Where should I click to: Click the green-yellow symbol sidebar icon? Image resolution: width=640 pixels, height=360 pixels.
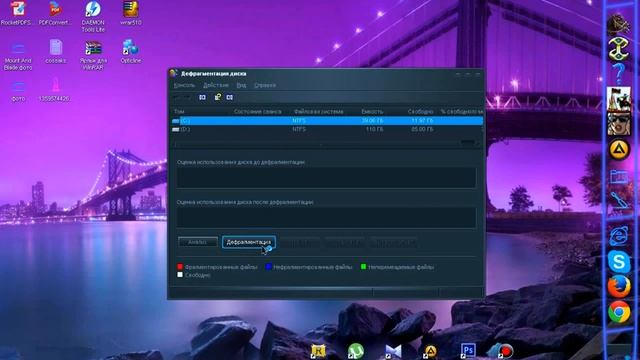619,49
